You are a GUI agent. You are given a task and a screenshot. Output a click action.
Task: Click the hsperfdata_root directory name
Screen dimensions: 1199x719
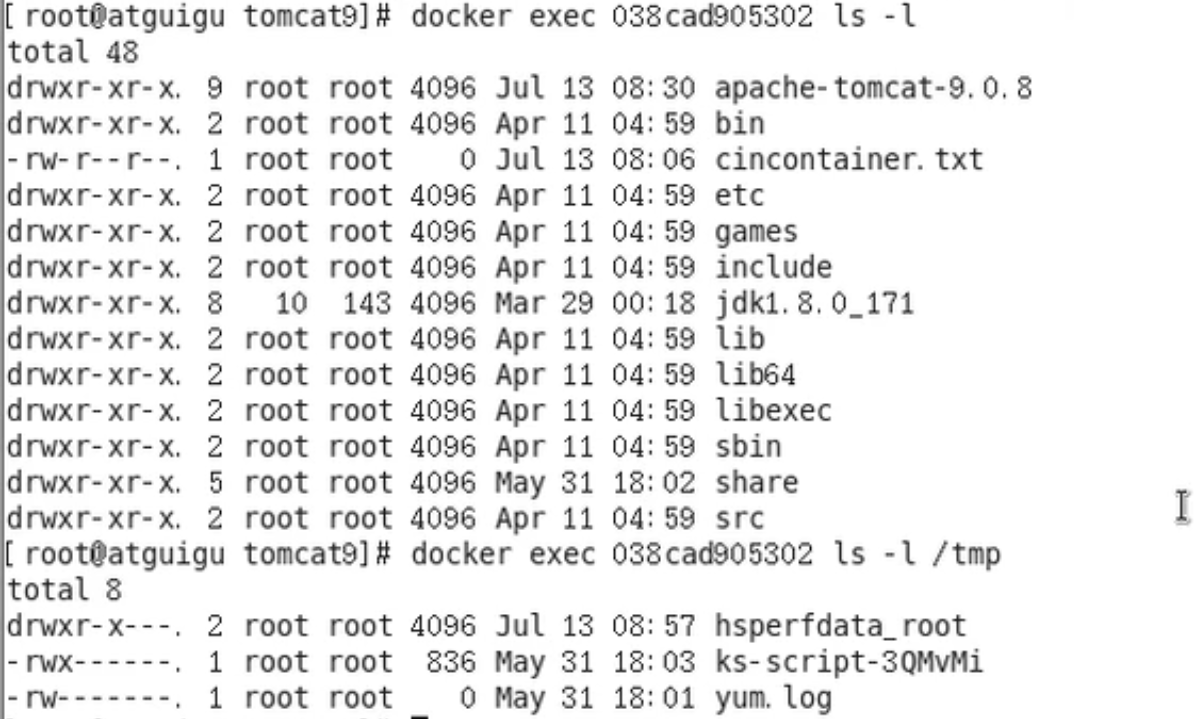tap(840, 626)
